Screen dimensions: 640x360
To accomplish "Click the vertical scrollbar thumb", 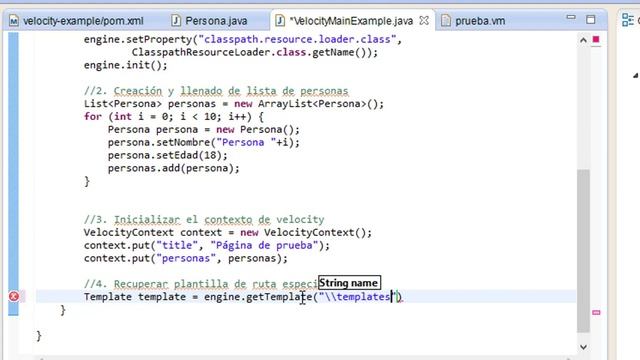I will coord(583,251).
